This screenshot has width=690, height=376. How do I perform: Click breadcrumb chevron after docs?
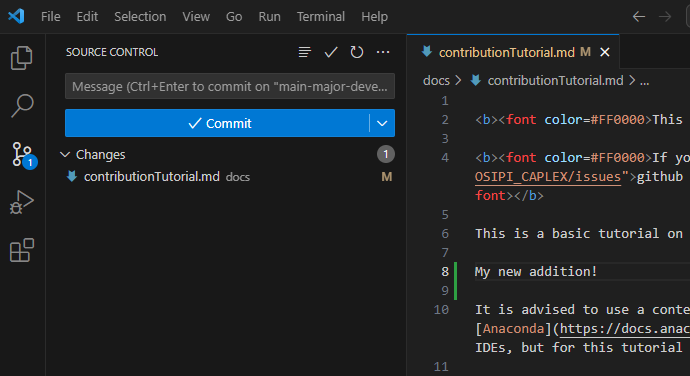pyautogui.click(x=458, y=81)
